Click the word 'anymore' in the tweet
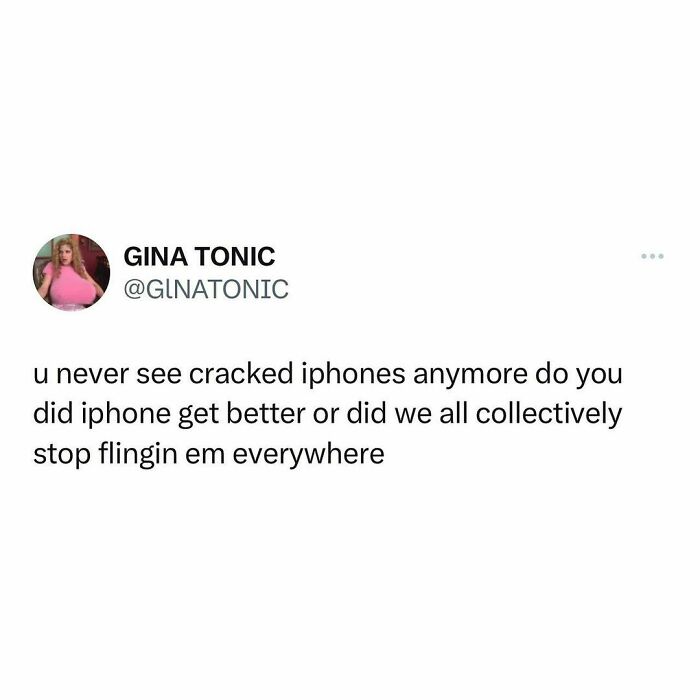Image resolution: width=700 pixels, height=700 pixels. click(x=470, y=376)
